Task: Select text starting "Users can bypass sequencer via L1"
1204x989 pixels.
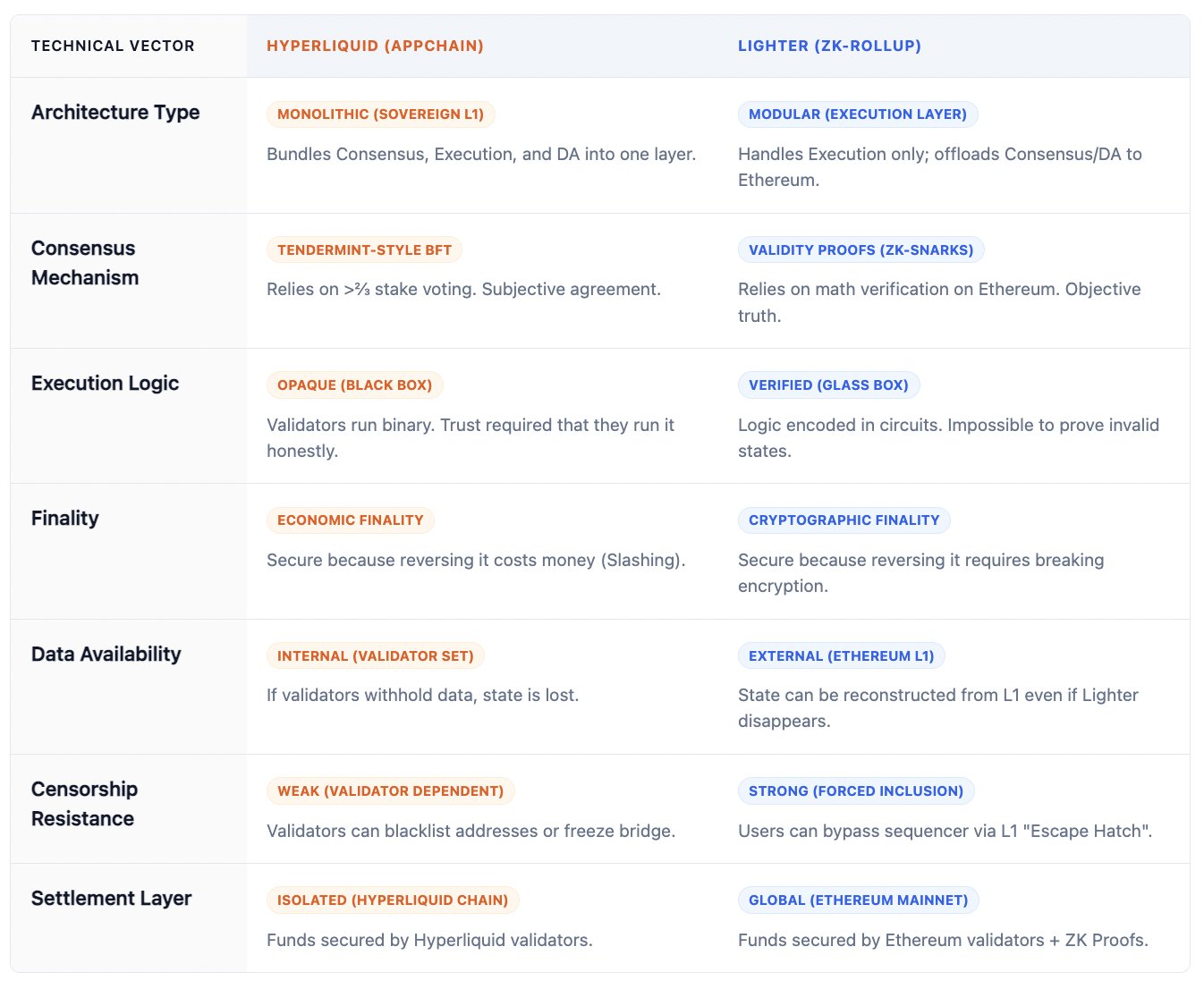Action: coord(945,831)
